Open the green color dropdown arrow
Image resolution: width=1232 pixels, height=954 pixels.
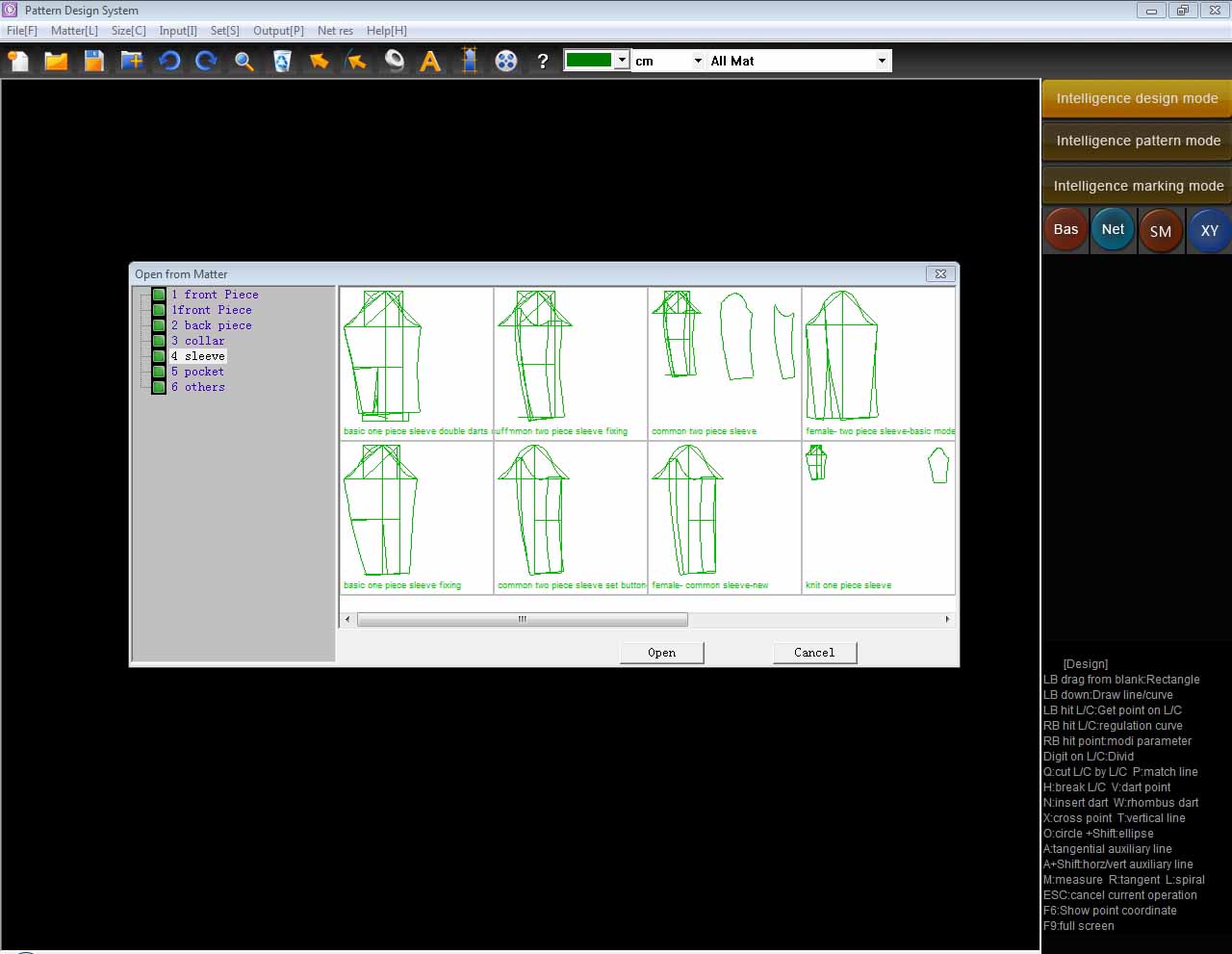622,61
